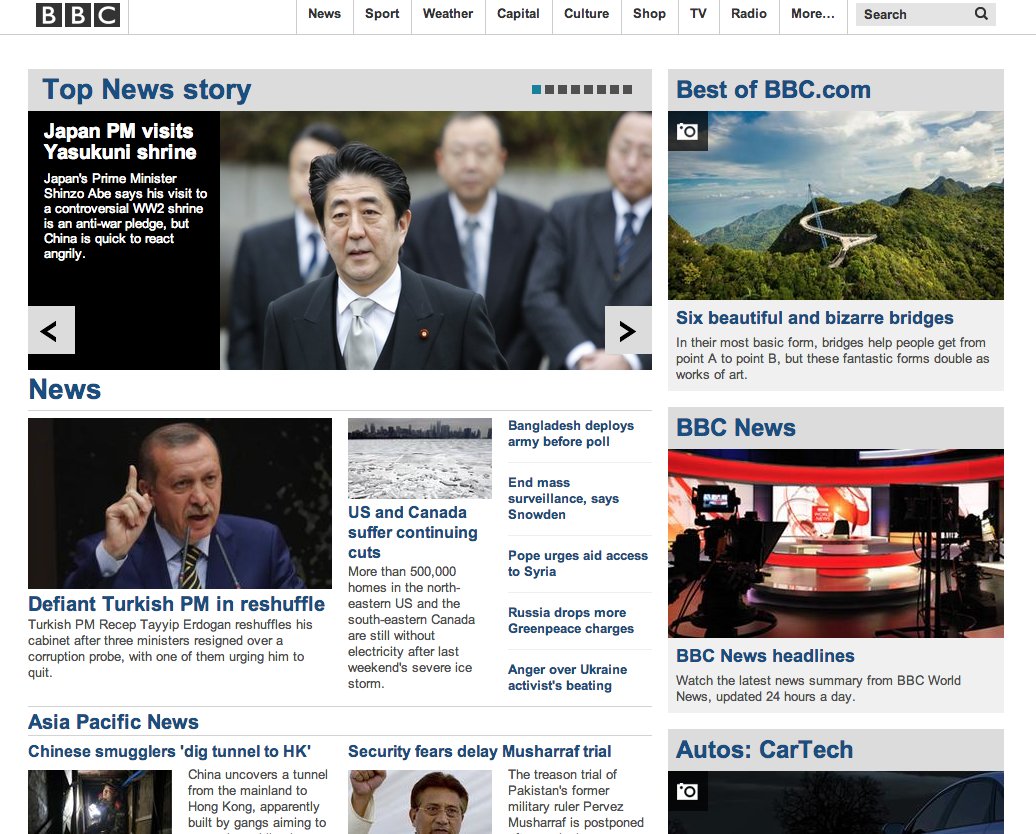Open the TV menu item
This screenshot has height=834, width=1036.
698,14
